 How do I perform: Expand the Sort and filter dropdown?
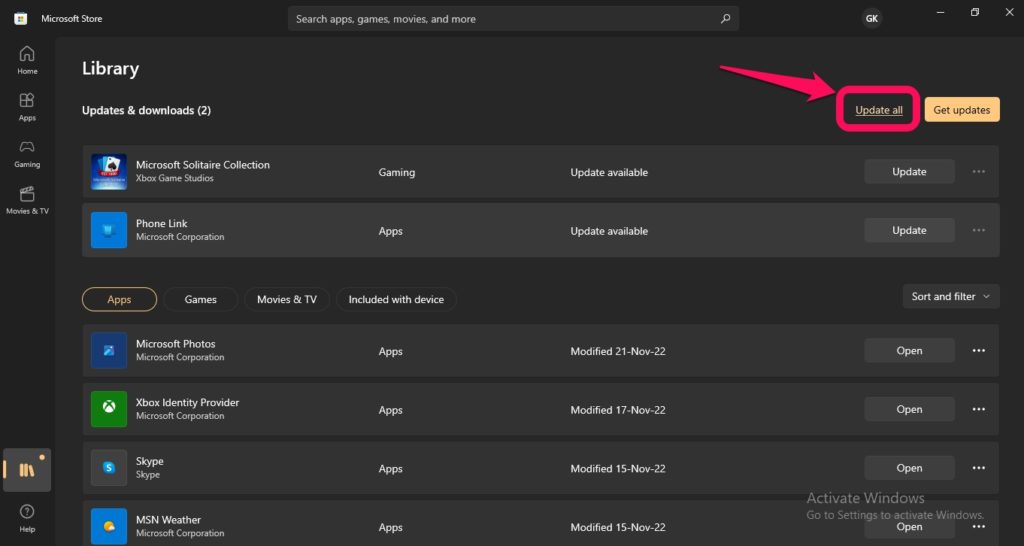(951, 297)
